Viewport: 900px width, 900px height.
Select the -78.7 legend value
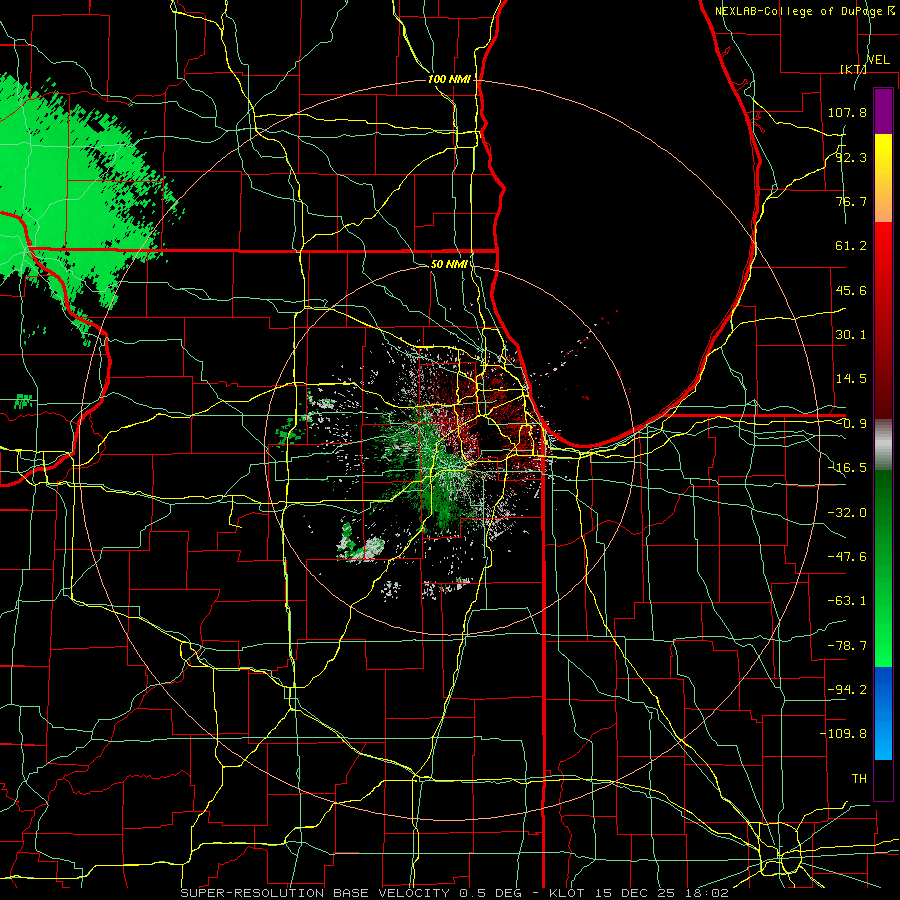tap(847, 646)
